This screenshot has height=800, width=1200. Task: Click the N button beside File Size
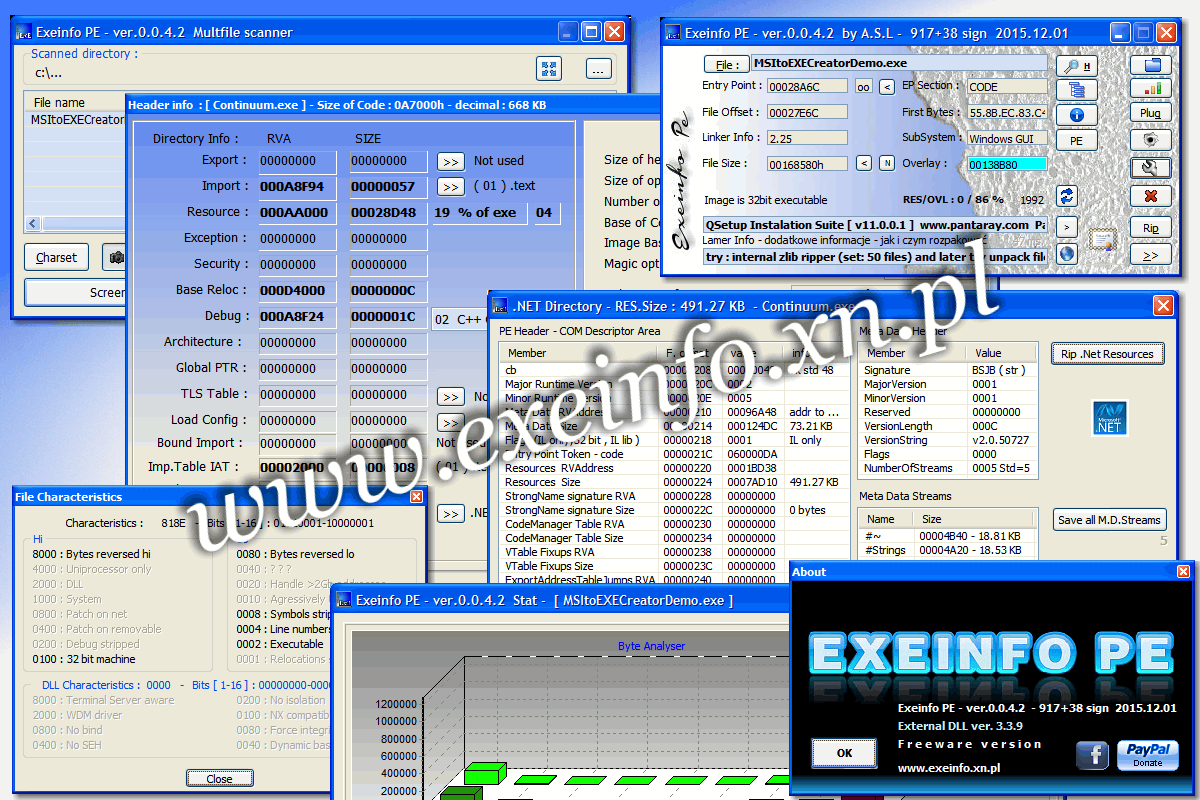[886, 163]
